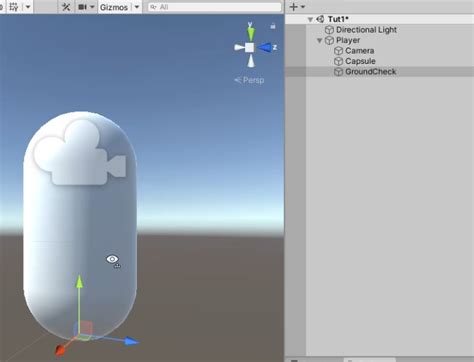Select the camera gizmo icon in scene

[80, 152]
